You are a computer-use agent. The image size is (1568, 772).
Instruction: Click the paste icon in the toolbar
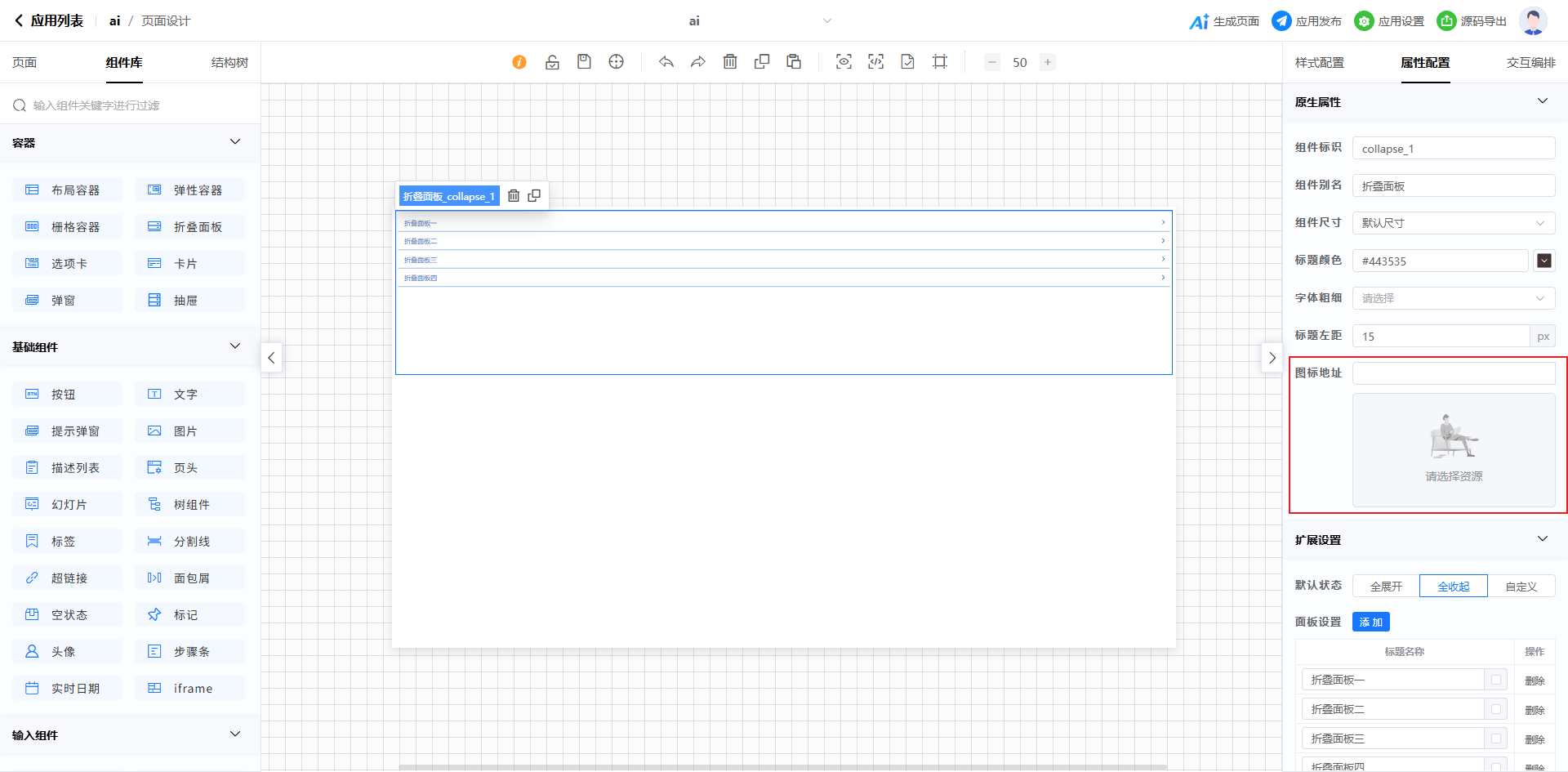click(x=794, y=62)
